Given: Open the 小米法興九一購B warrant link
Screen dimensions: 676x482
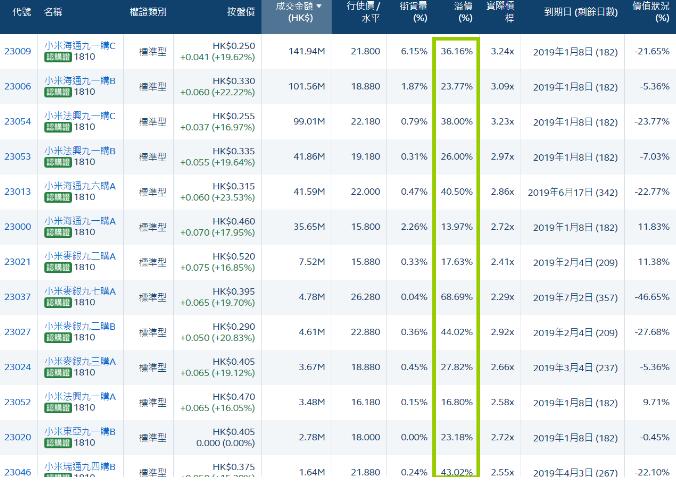Looking at the screenshot, I should 80,151.
